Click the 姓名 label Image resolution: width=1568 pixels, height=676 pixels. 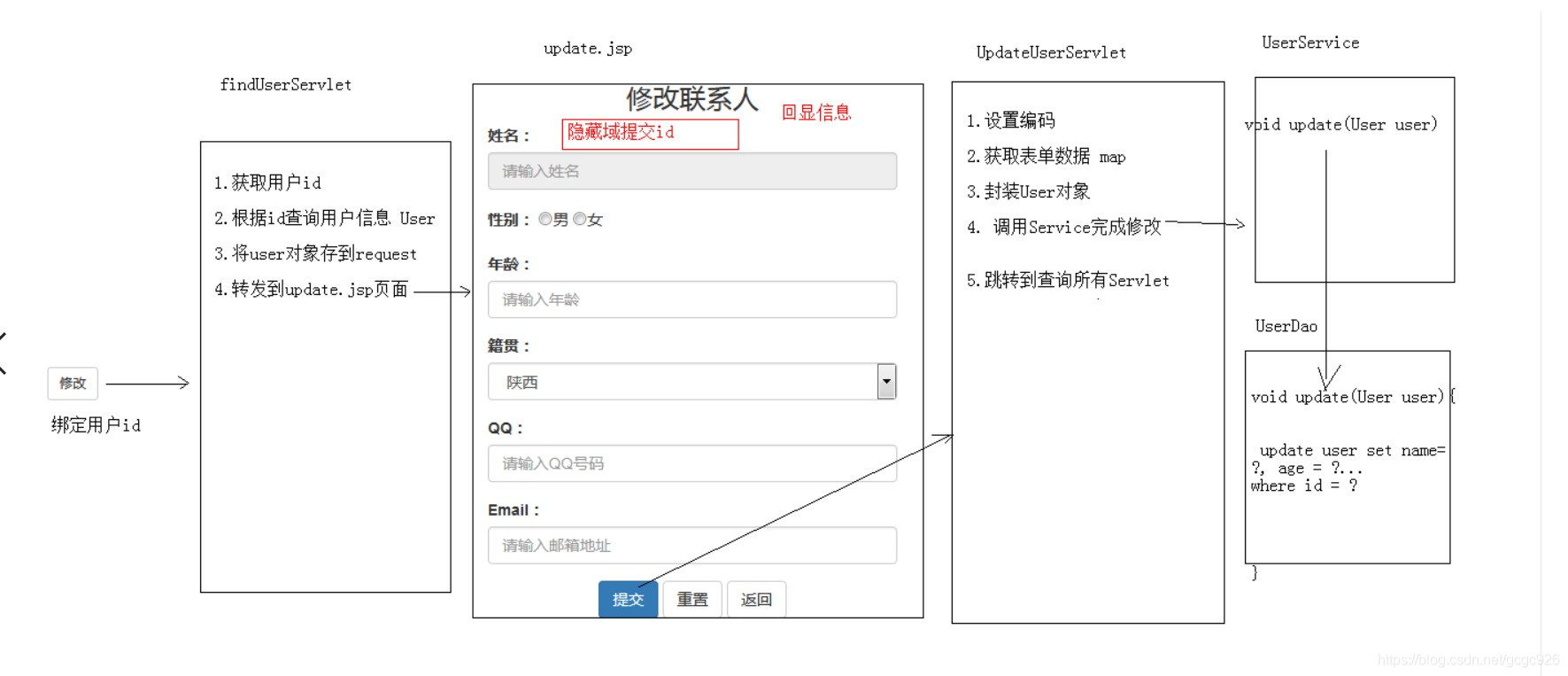(508, 136)
